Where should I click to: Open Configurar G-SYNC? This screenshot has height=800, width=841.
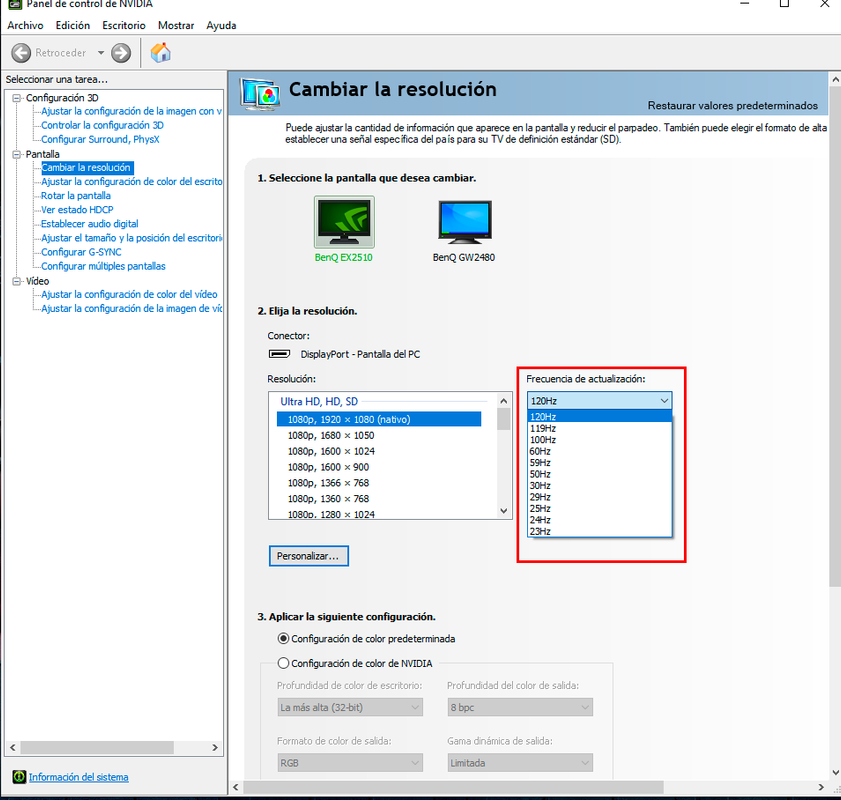point(82,252)
